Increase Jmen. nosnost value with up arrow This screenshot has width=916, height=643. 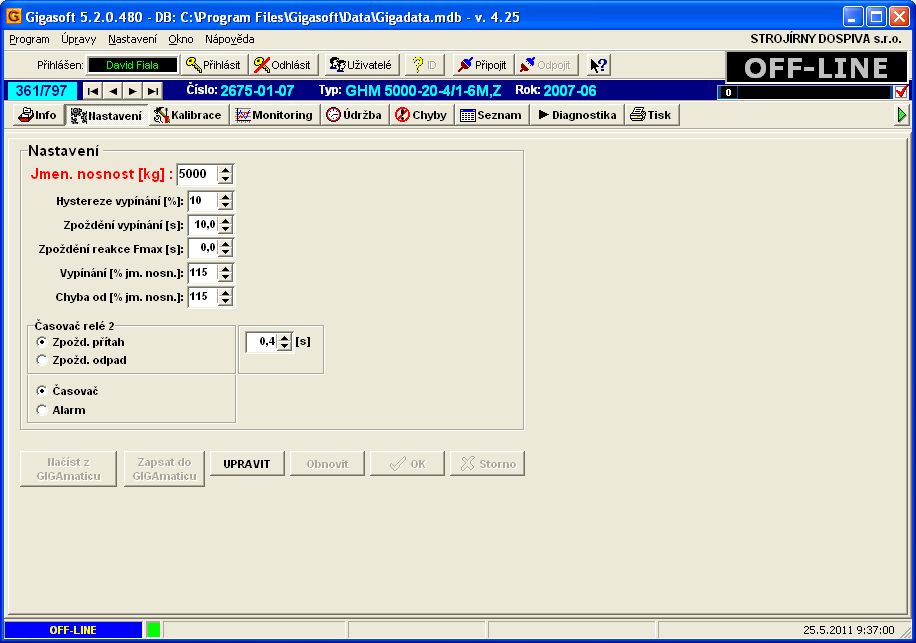[225, 169]
